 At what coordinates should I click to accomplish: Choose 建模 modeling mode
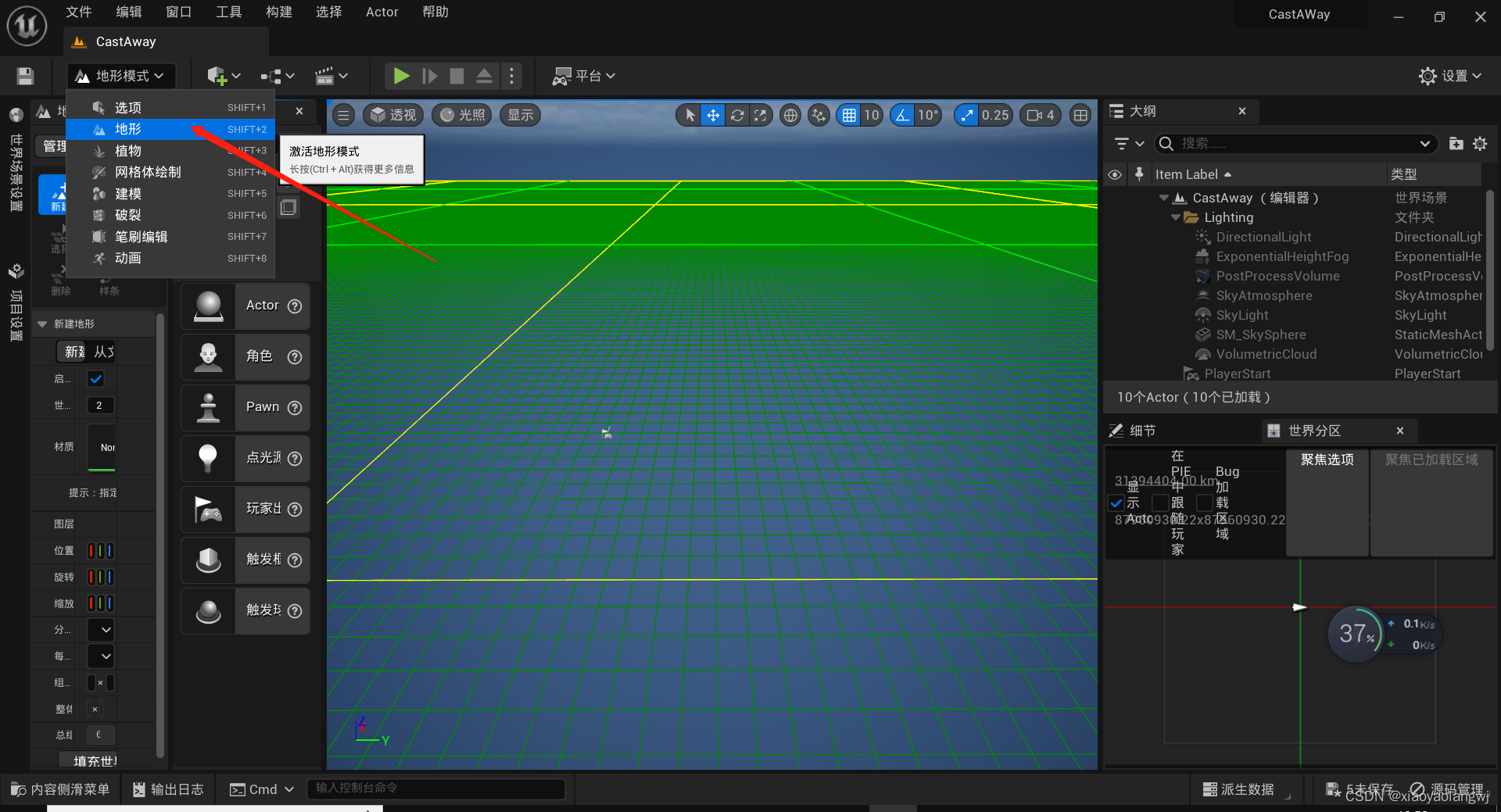[x=170, y=194]
